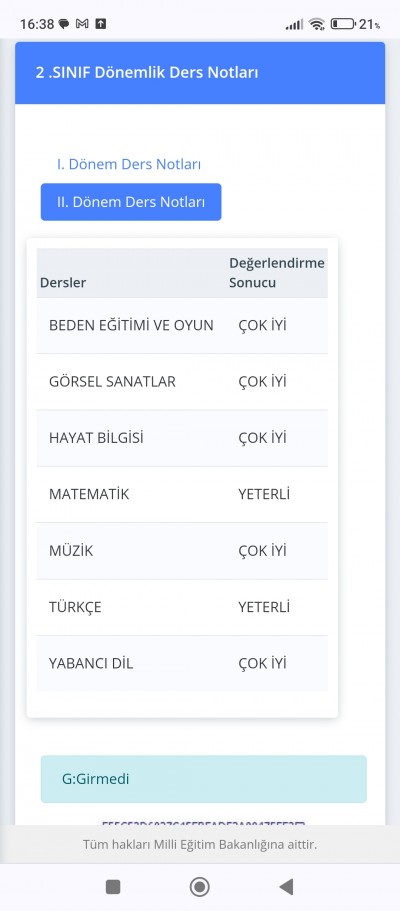Image resolution: width=400 pixels, height=911 pixels.
Task: Tap the recent apps square button
Action: pyautogui.click(x=113, y=887)
